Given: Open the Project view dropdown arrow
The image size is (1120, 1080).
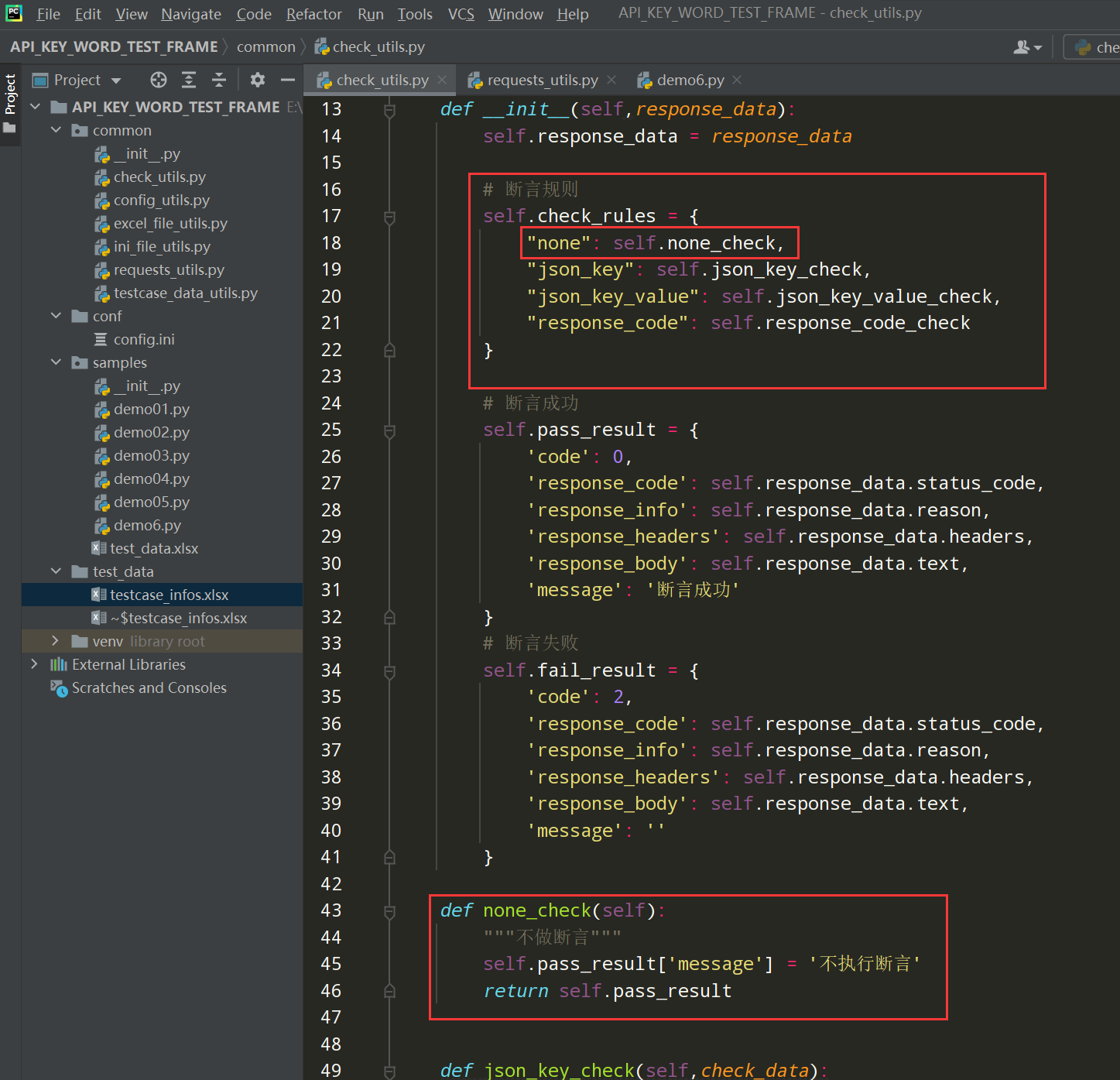Looking at the screenshot, I should [116, 81].
